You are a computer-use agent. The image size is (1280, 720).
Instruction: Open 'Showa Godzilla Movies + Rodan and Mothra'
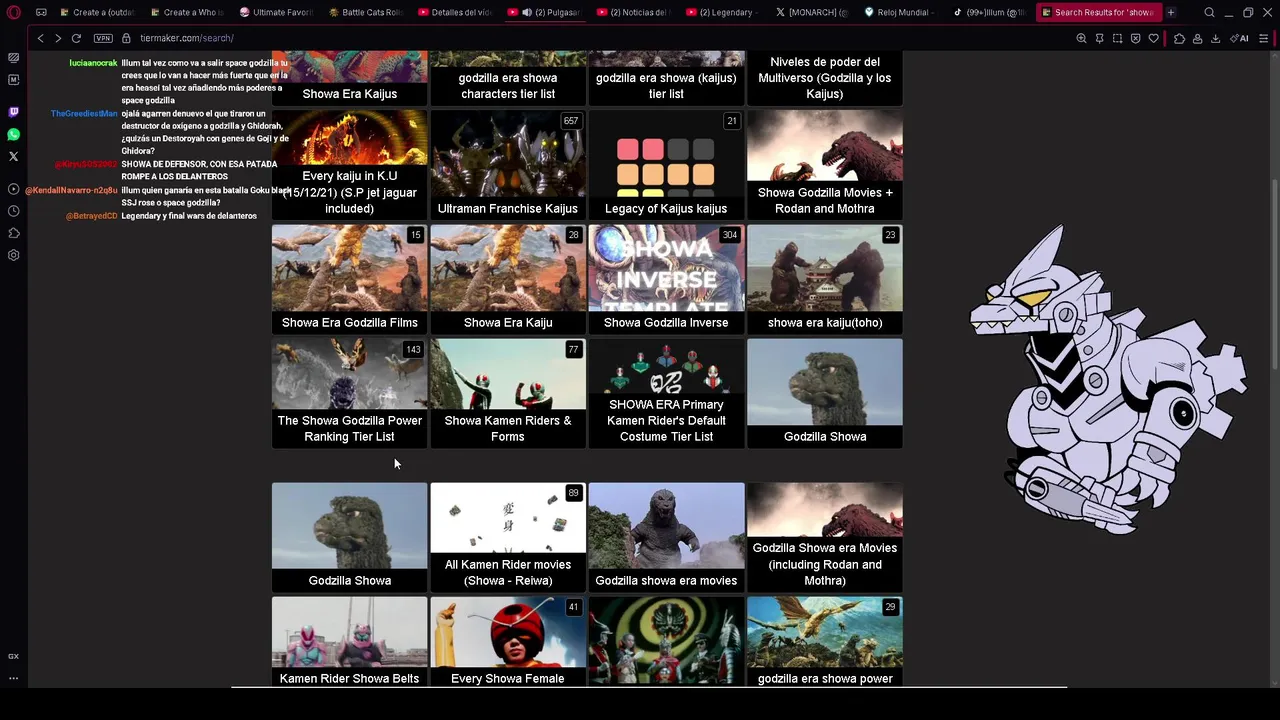click(825, 165)
